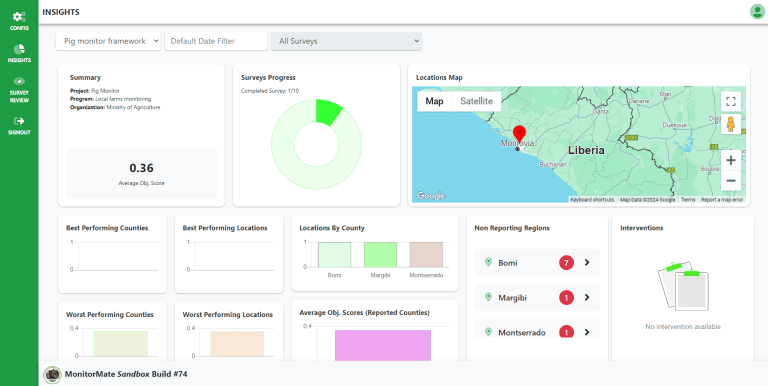Click MonitorMate Sandbox Build #74 footer text
The width and height of the screenshot is (768, 386).
point(126,374)
